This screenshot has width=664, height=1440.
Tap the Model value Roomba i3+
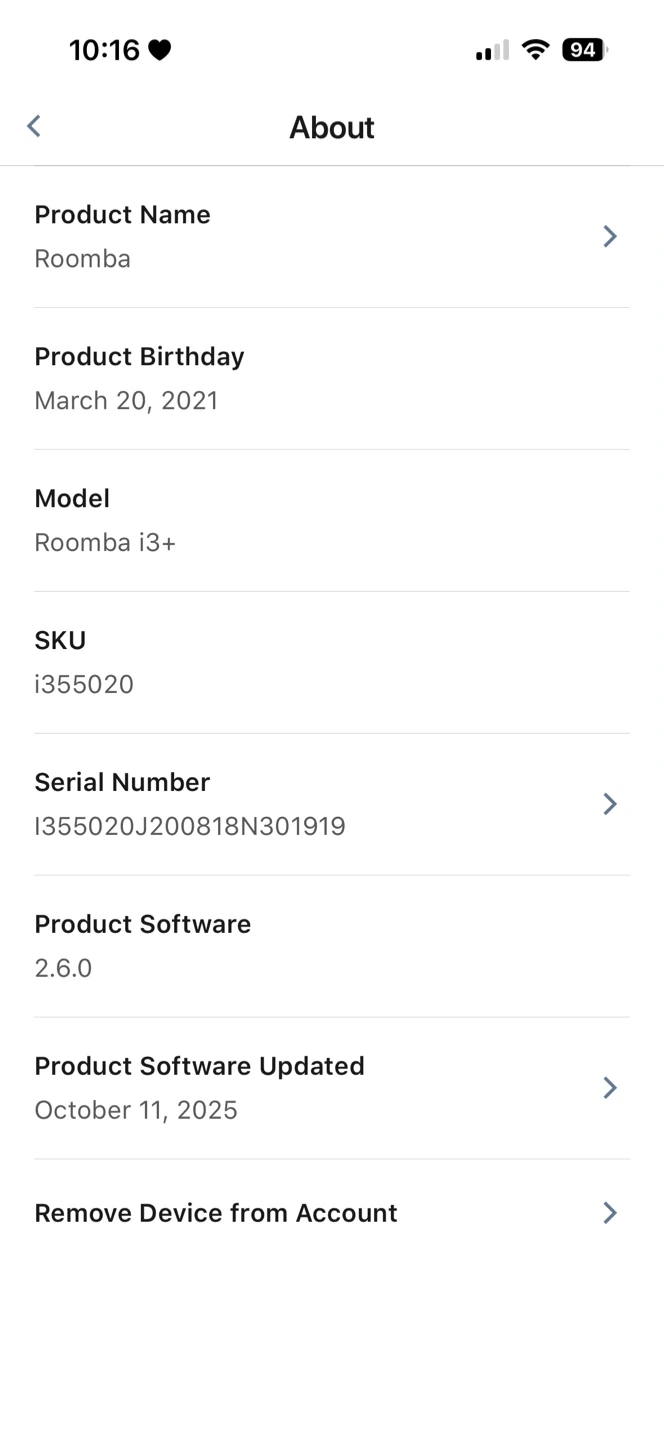point(105,543)
